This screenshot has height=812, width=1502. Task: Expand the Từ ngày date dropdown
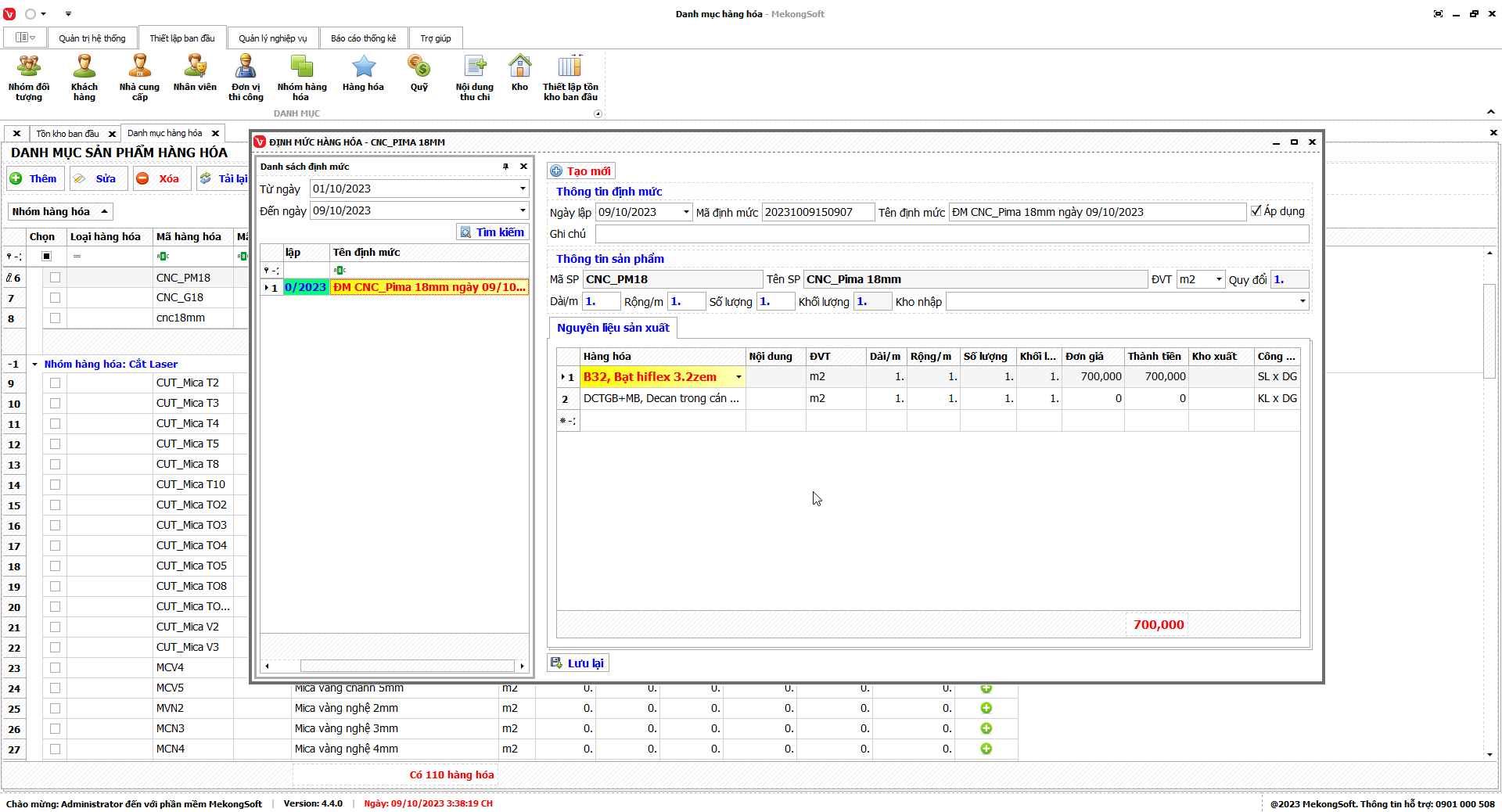click(523, 189)
